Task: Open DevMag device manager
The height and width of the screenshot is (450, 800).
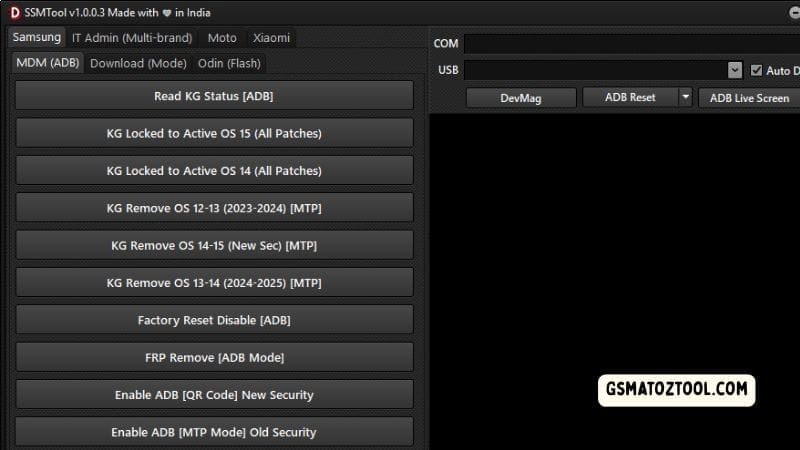Action: [521, 97]
